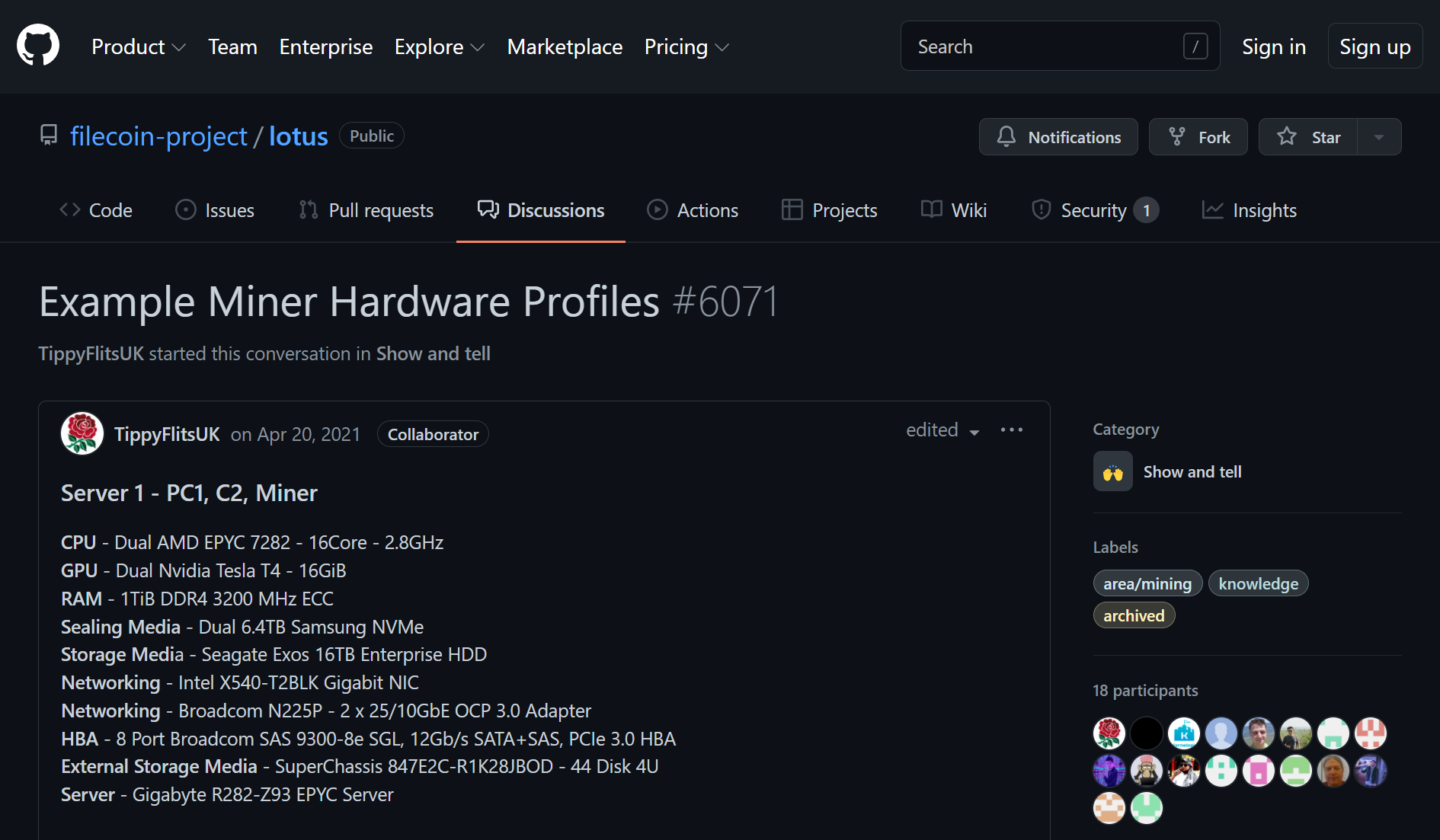
Task: Open the Pricing dropdown menu
Action: coord(686,47)
